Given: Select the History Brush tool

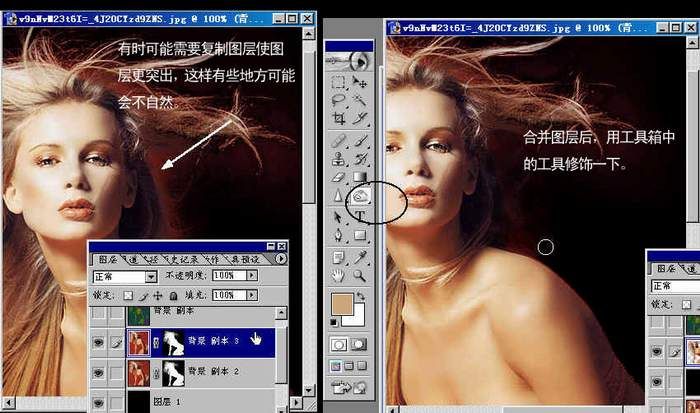Looking at the screenshot, I should (x=360, y=159).
